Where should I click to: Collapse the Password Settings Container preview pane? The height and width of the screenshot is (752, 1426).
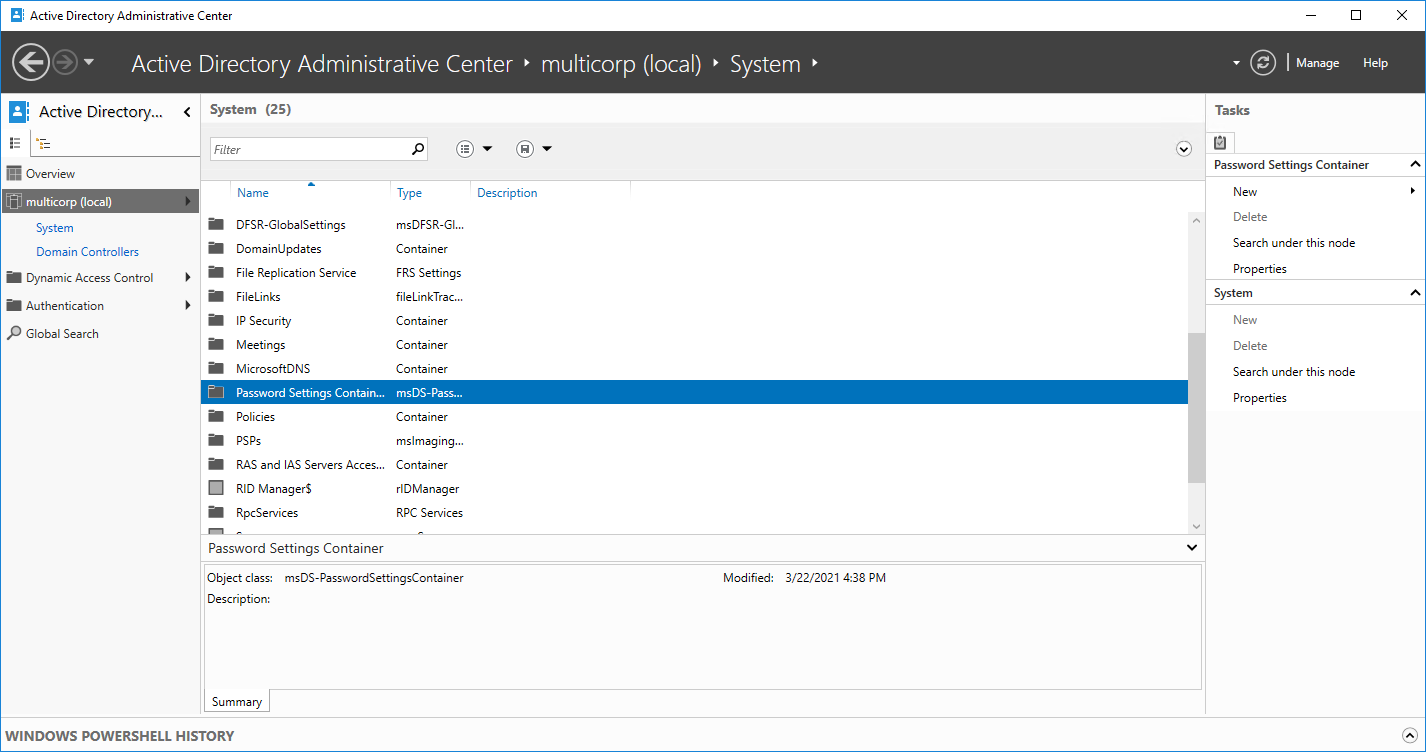click(x=1191, y=548)
